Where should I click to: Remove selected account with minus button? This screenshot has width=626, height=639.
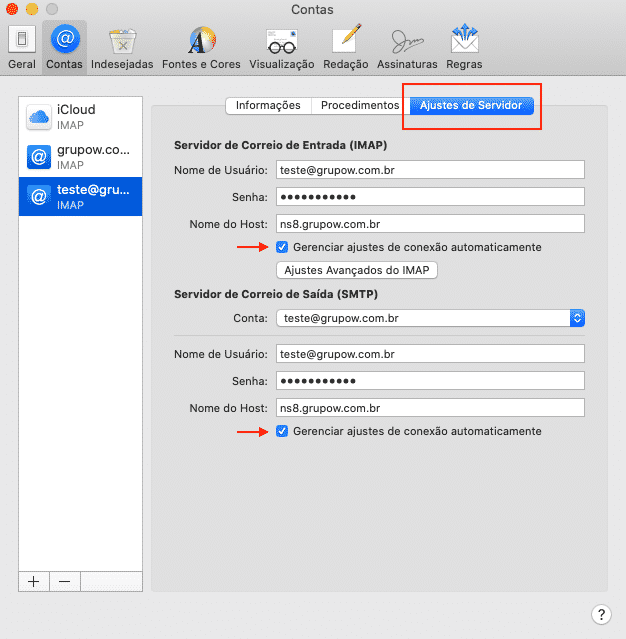[65, 581]
